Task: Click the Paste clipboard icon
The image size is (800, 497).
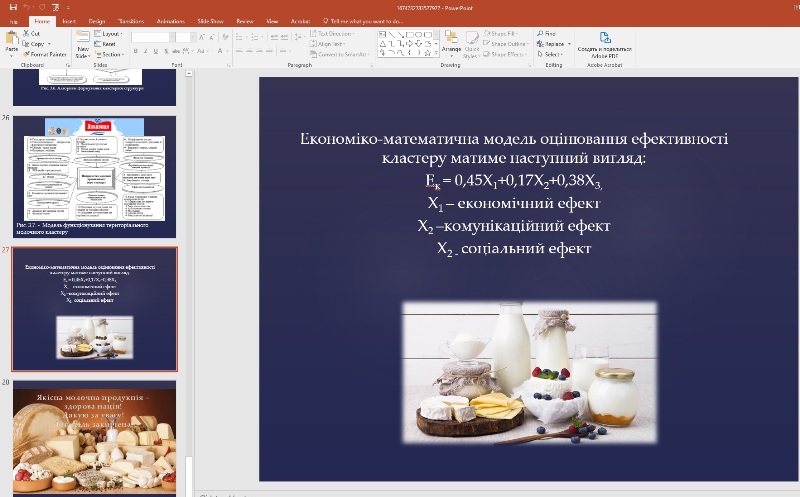Action: tap(11, 39)
